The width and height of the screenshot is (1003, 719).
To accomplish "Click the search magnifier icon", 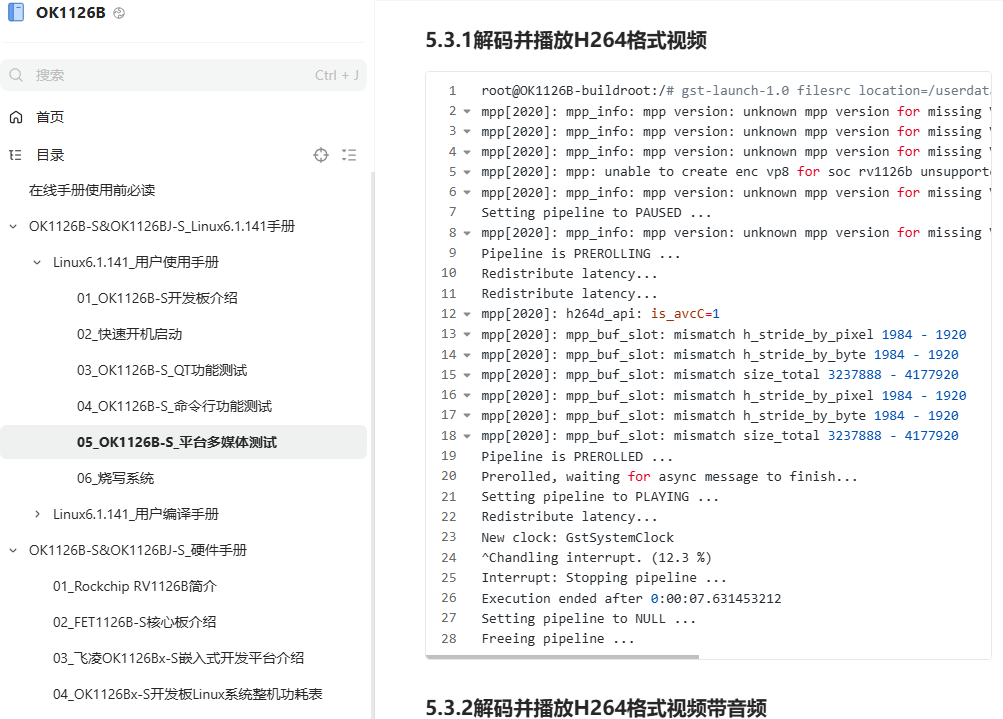I will click(x=16, y=75).
